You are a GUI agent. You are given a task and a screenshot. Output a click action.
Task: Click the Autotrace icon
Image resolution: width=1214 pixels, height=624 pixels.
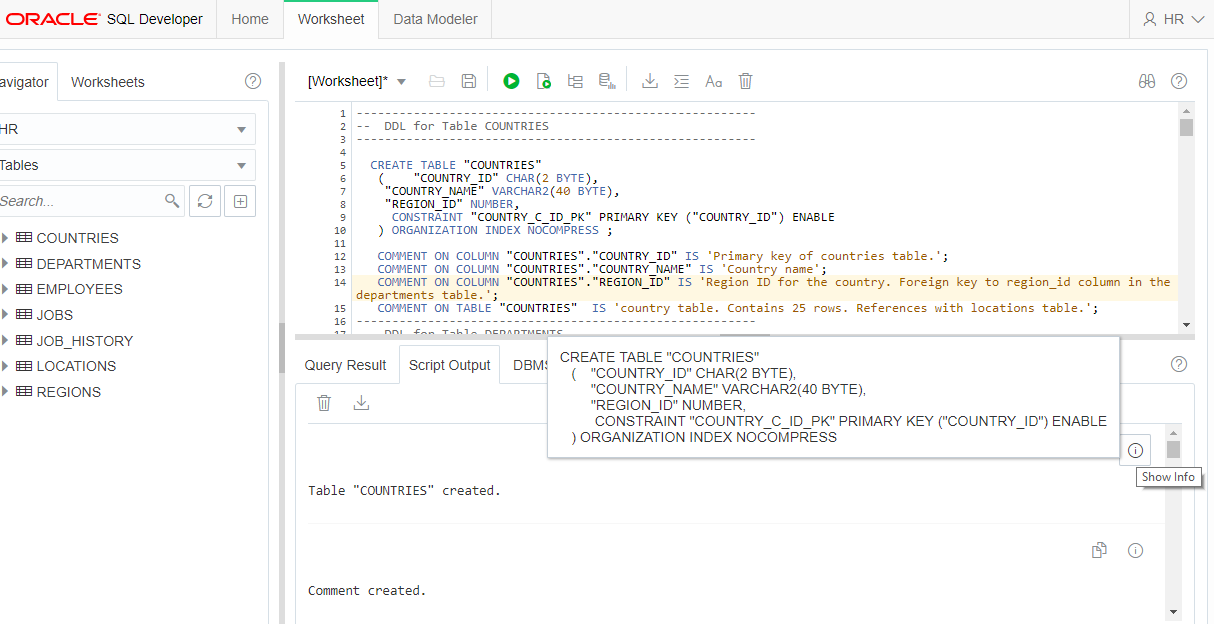606,81
